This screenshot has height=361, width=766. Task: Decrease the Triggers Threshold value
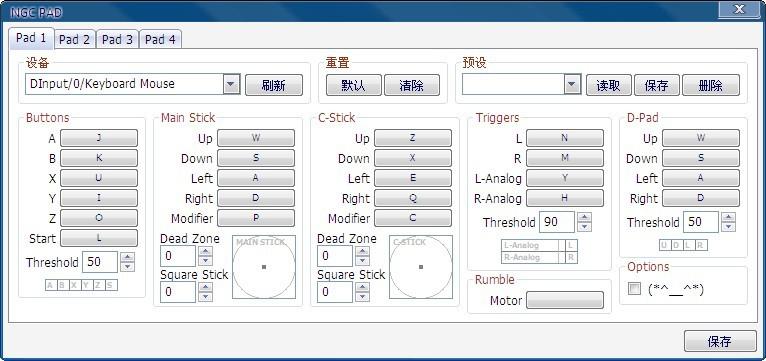pos(584,227)
